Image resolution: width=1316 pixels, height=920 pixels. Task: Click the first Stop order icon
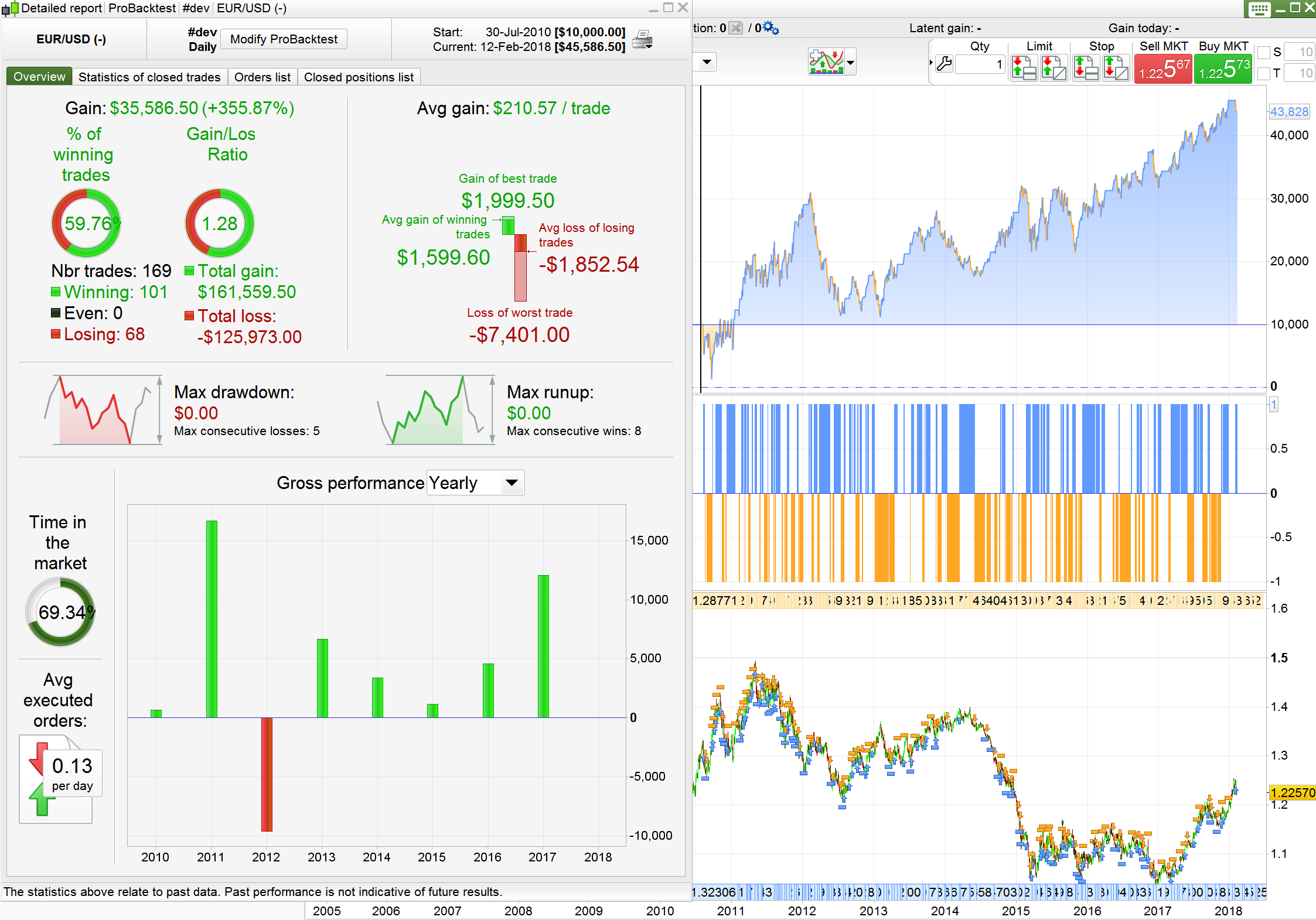tap(1086, 68)
